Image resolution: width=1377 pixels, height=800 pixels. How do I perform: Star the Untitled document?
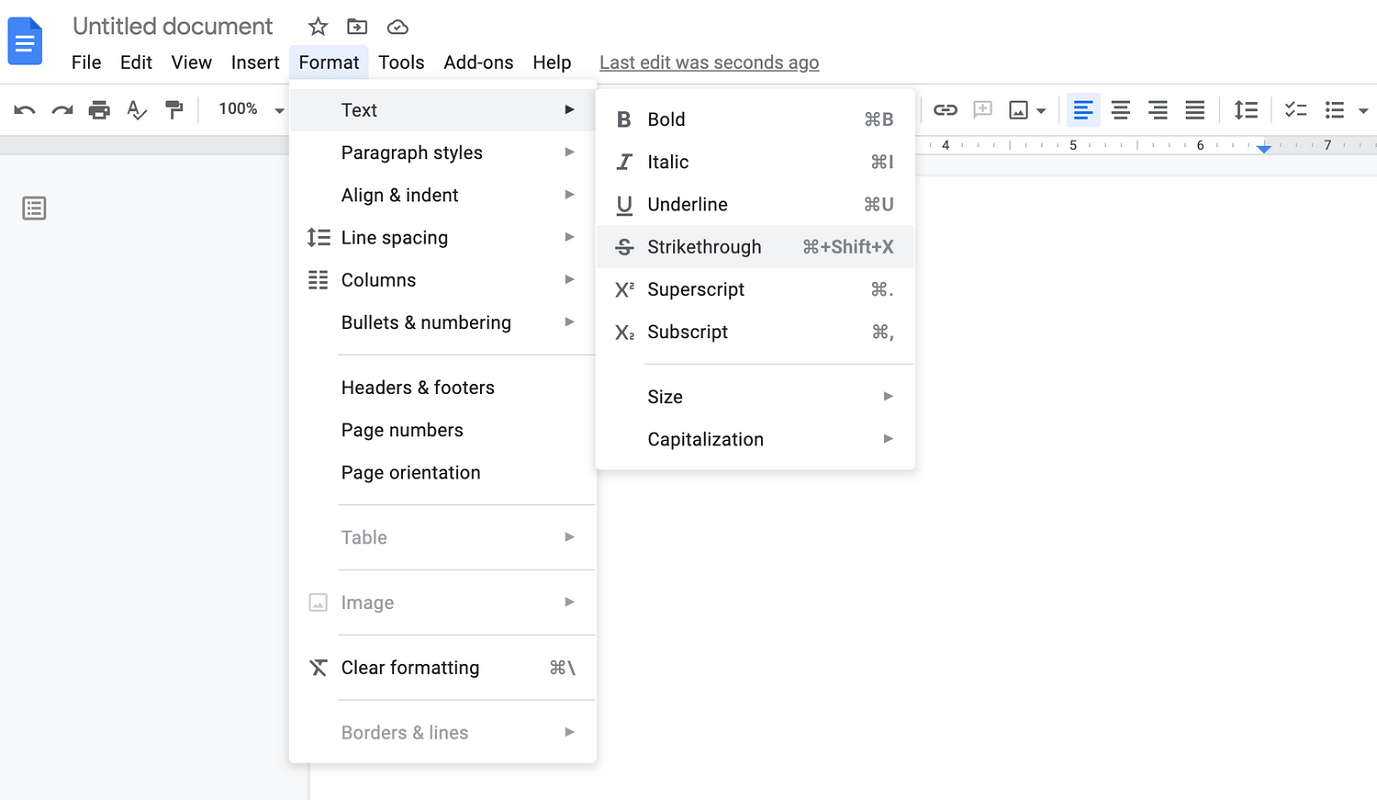317,26
